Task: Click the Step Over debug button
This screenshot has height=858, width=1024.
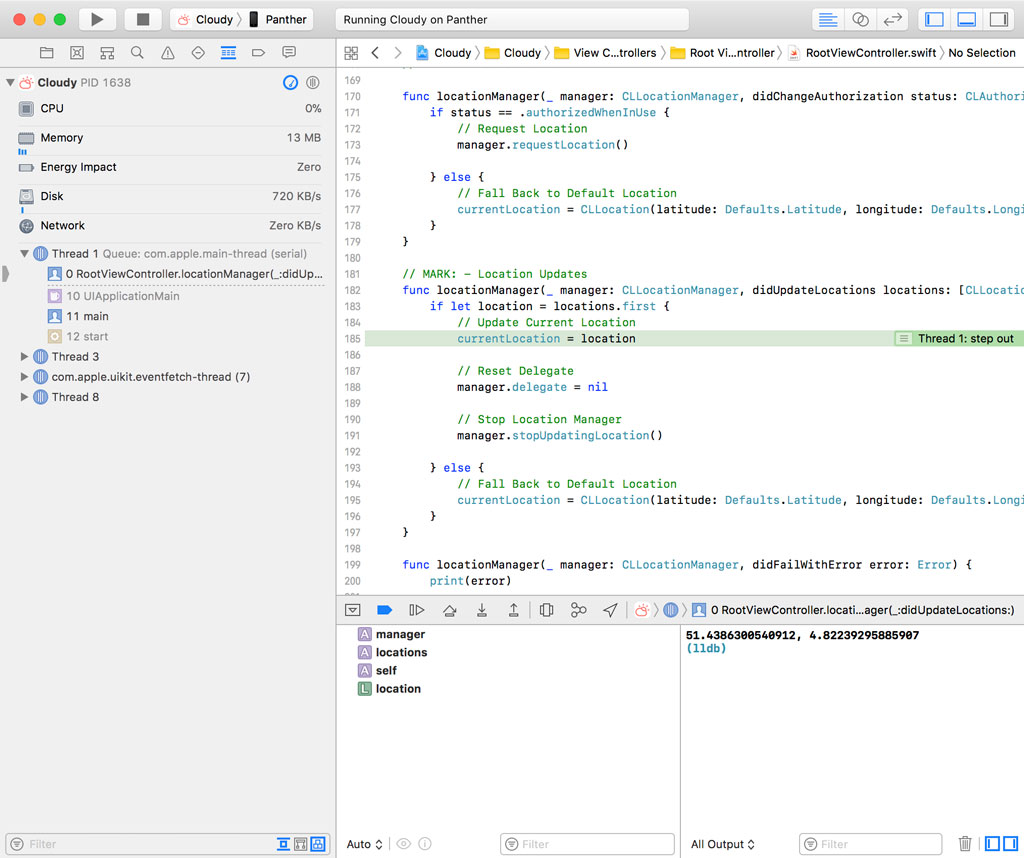Action: point(450,610)
